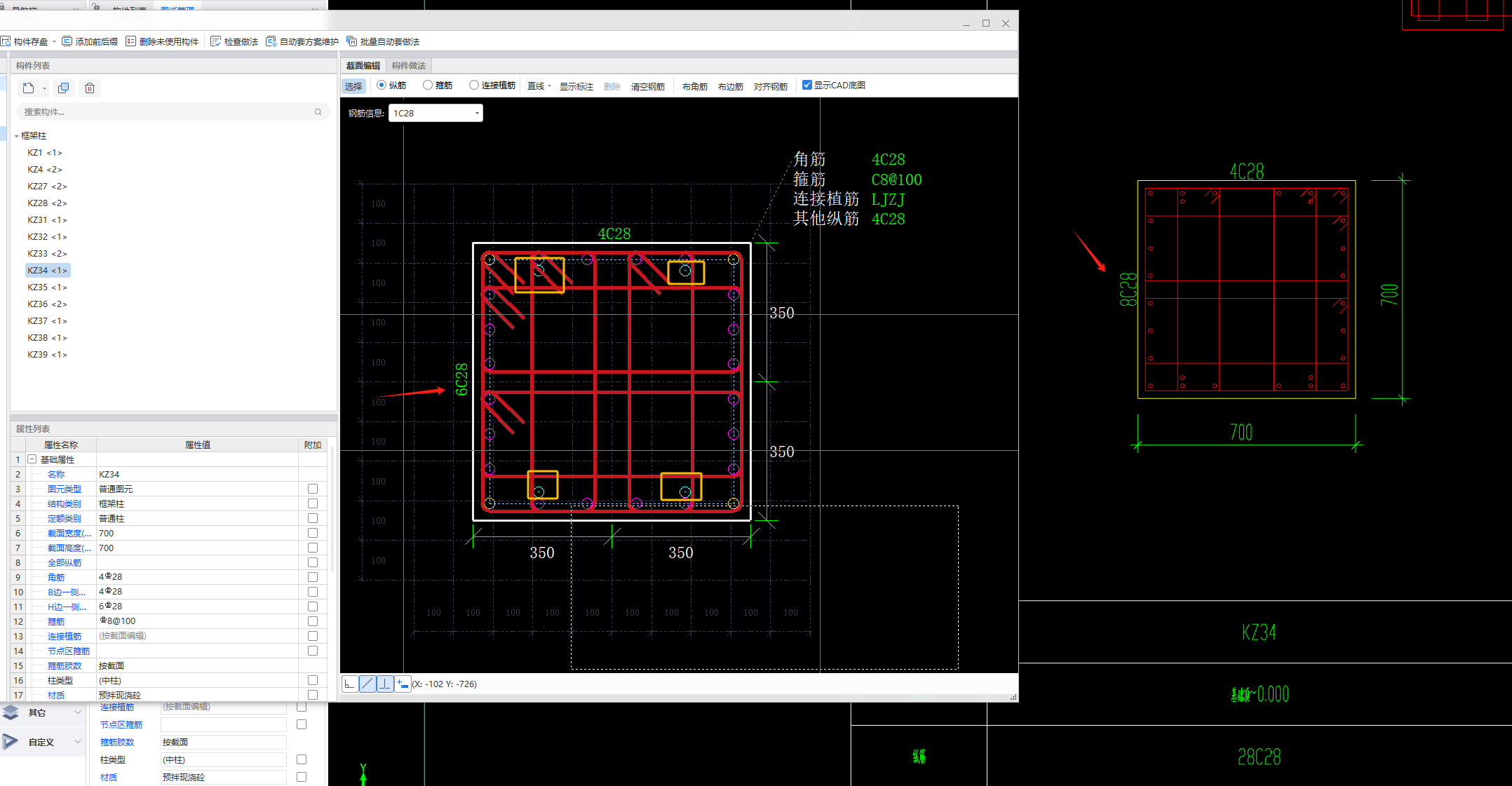The image size is (1512, 786).
Task: Click the 显示标注 button
Action: 576,86
